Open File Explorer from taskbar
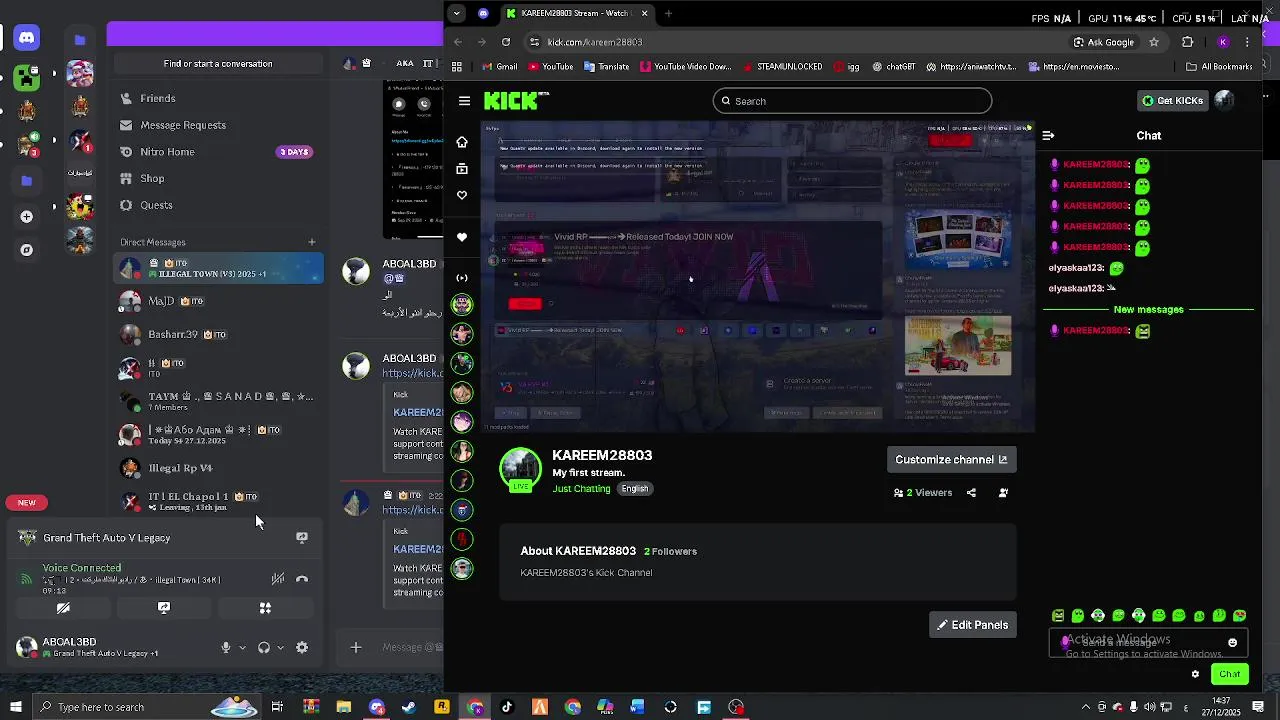 pyautogui.click(x=344, y=707)
